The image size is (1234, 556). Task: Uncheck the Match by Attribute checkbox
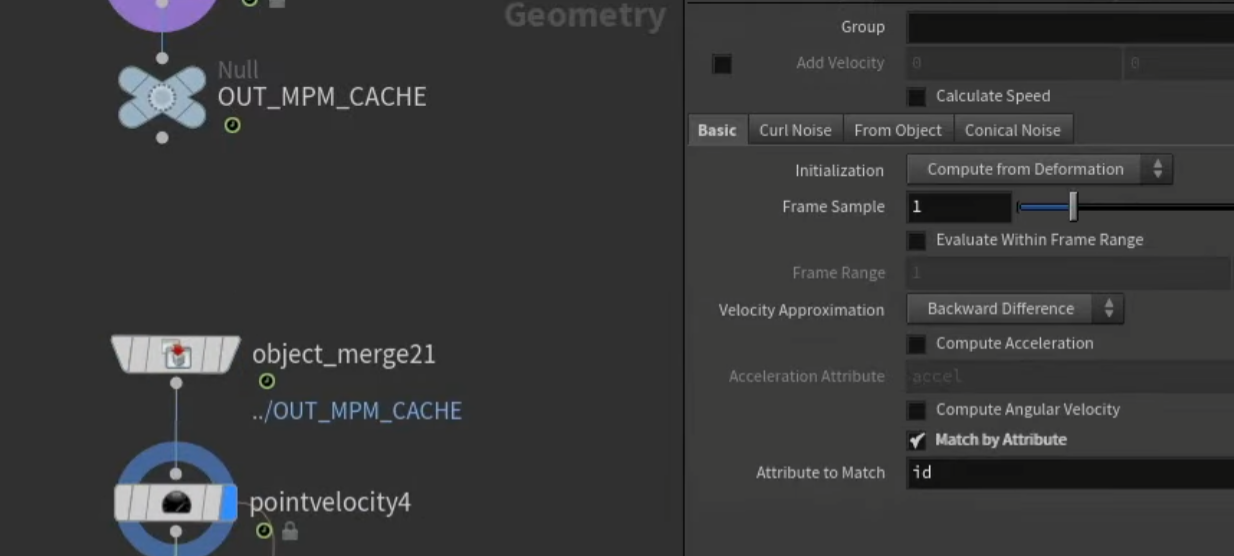tap(916, 440)
